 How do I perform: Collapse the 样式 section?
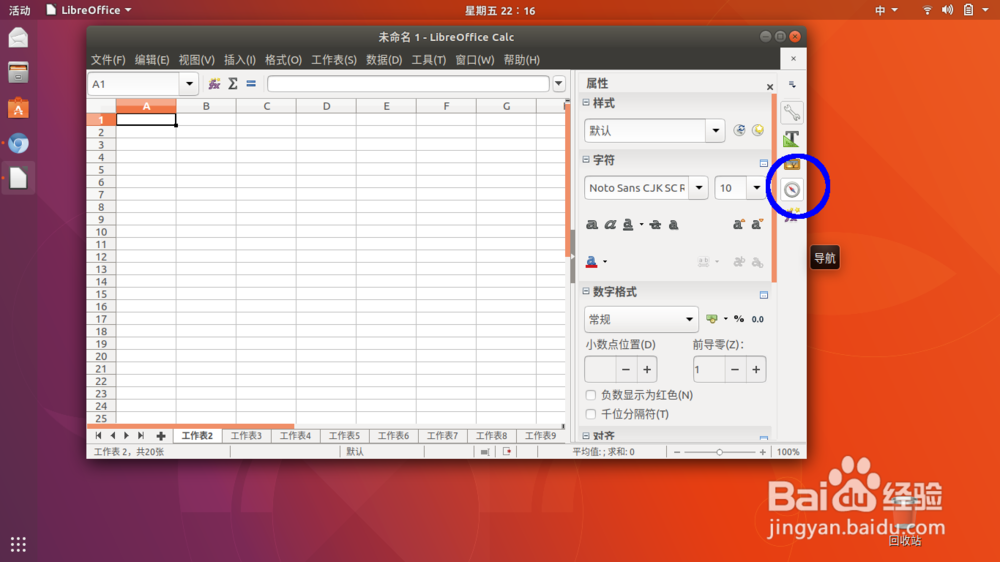tap(586, 103)
